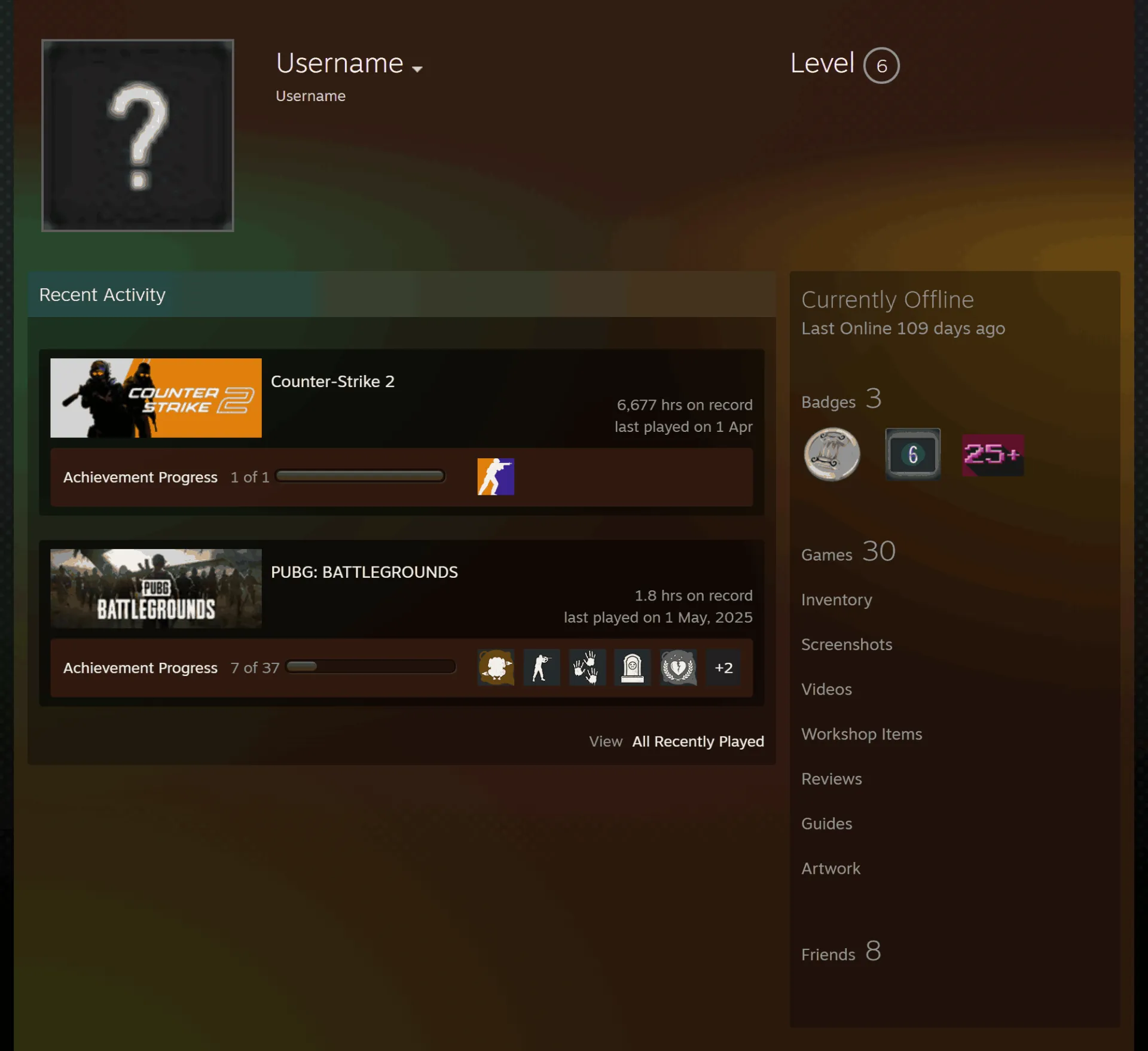Show the +2 more PUBG achievements
Screen dimensions: 1148x1051
coord(723,668)
